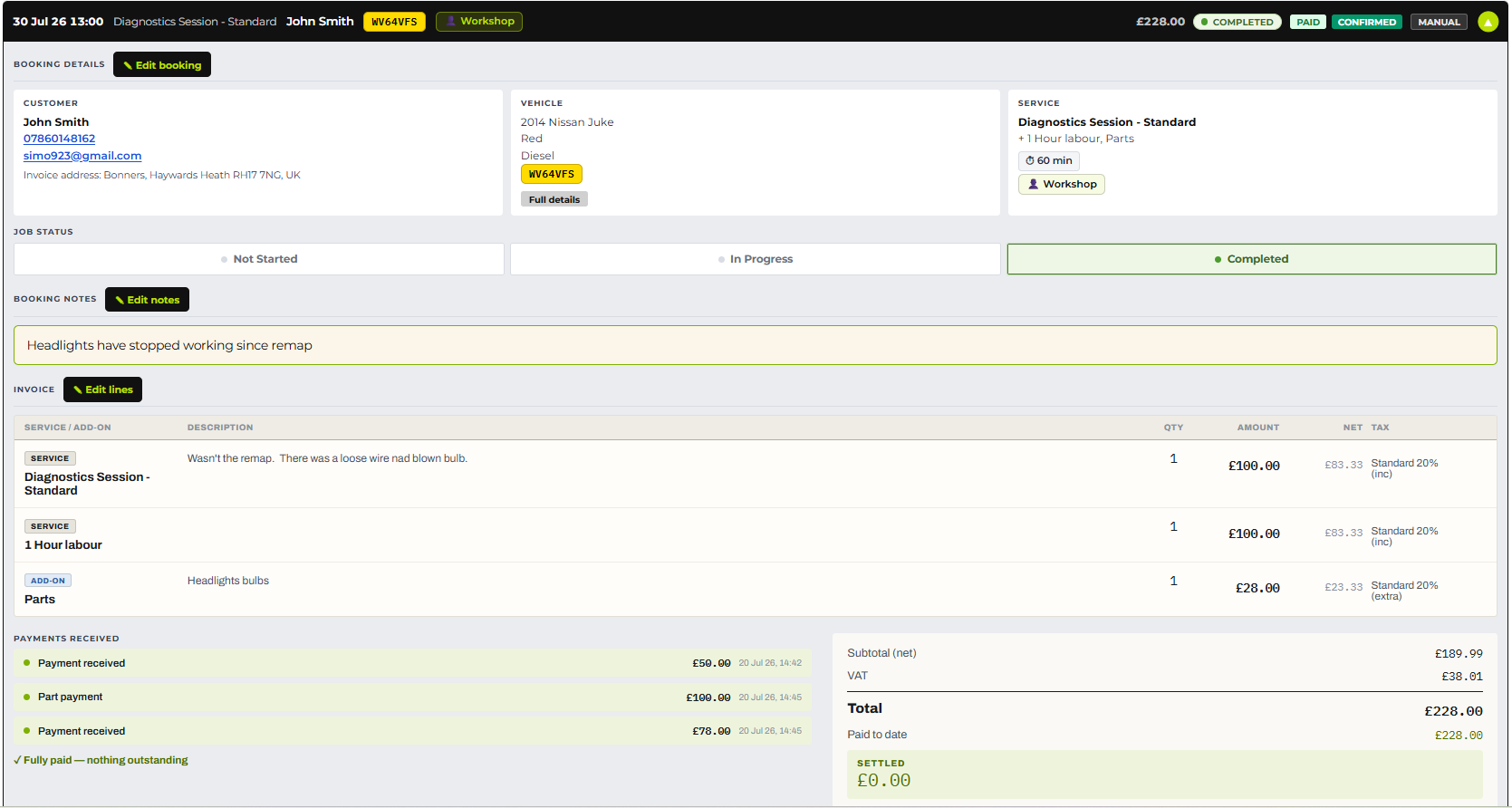Screen dimensions: 1512x808
Task: Click the description 'Headlights bulbs'
Action: point(228,581)
